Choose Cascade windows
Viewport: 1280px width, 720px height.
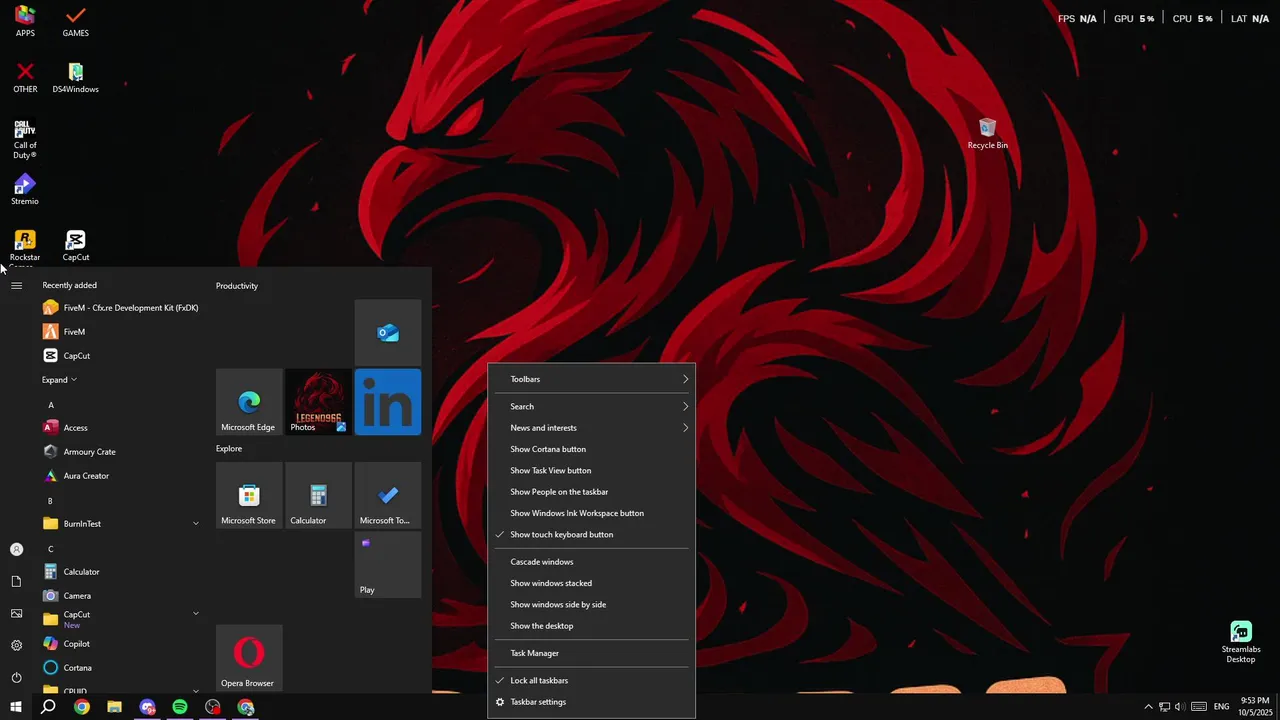point(591,562)
